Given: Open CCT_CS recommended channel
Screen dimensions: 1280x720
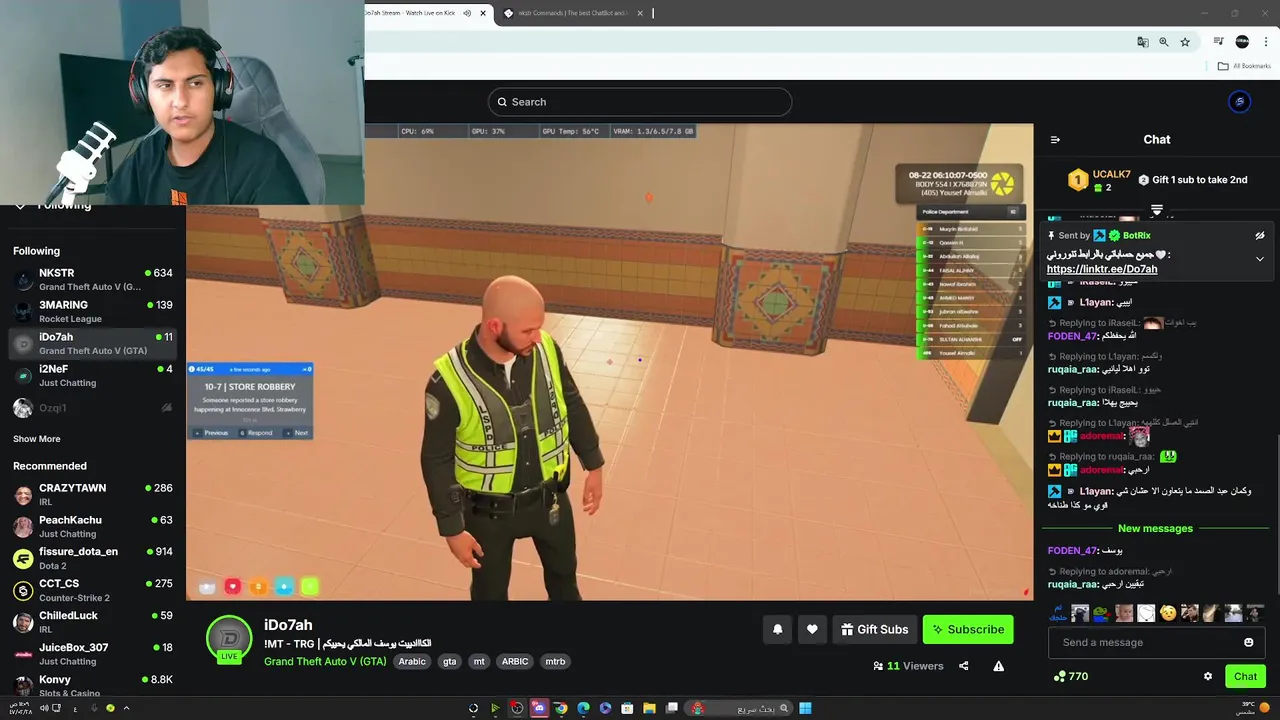Looking at the screenshot, I should (x=93, y=590).
